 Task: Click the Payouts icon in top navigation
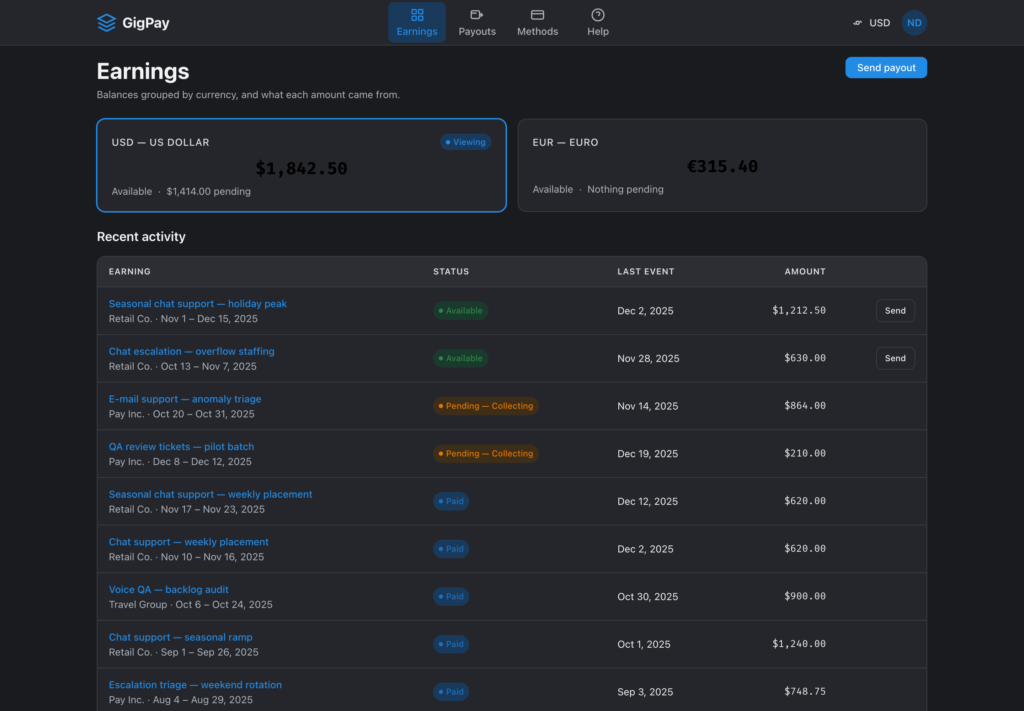click(x=477, y=14)
